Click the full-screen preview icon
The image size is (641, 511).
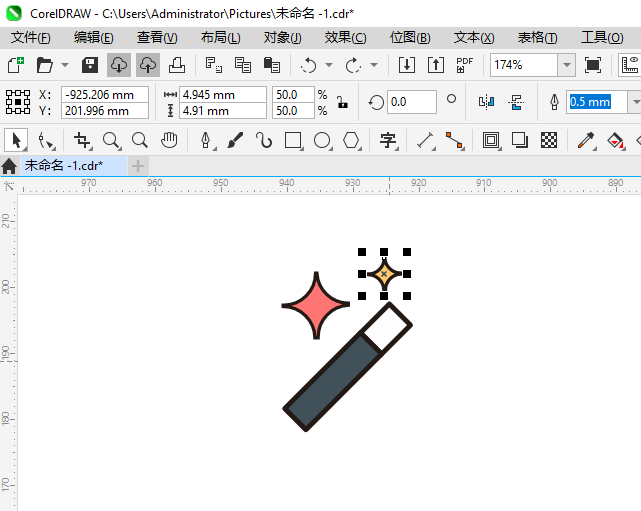[593, 65]
